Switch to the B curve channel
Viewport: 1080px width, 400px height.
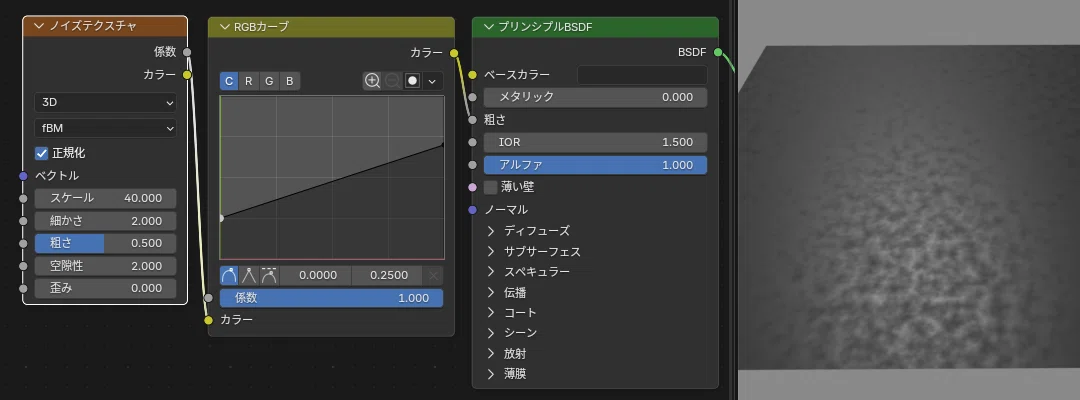(290, 81)
